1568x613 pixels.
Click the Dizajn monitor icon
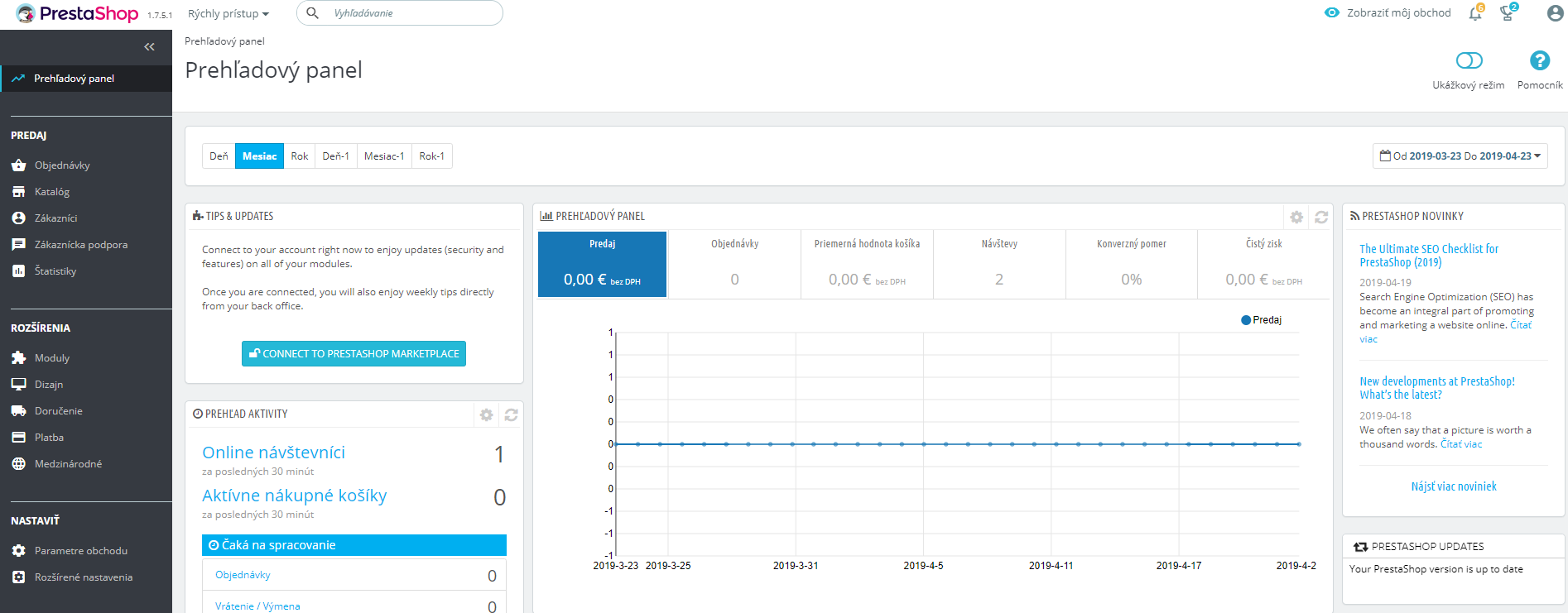point(19,385)
